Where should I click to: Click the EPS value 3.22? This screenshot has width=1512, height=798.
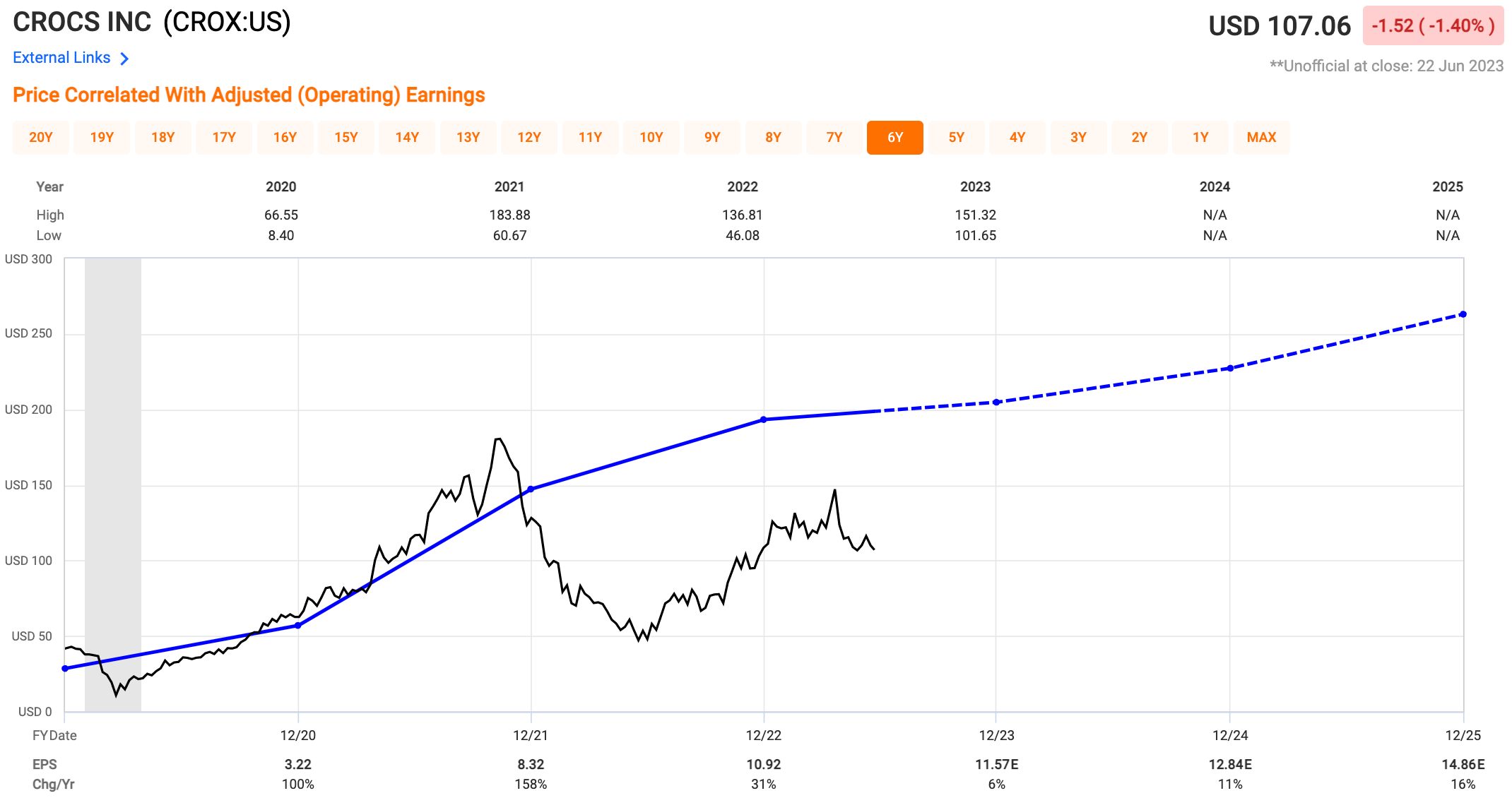coord(298,765)
